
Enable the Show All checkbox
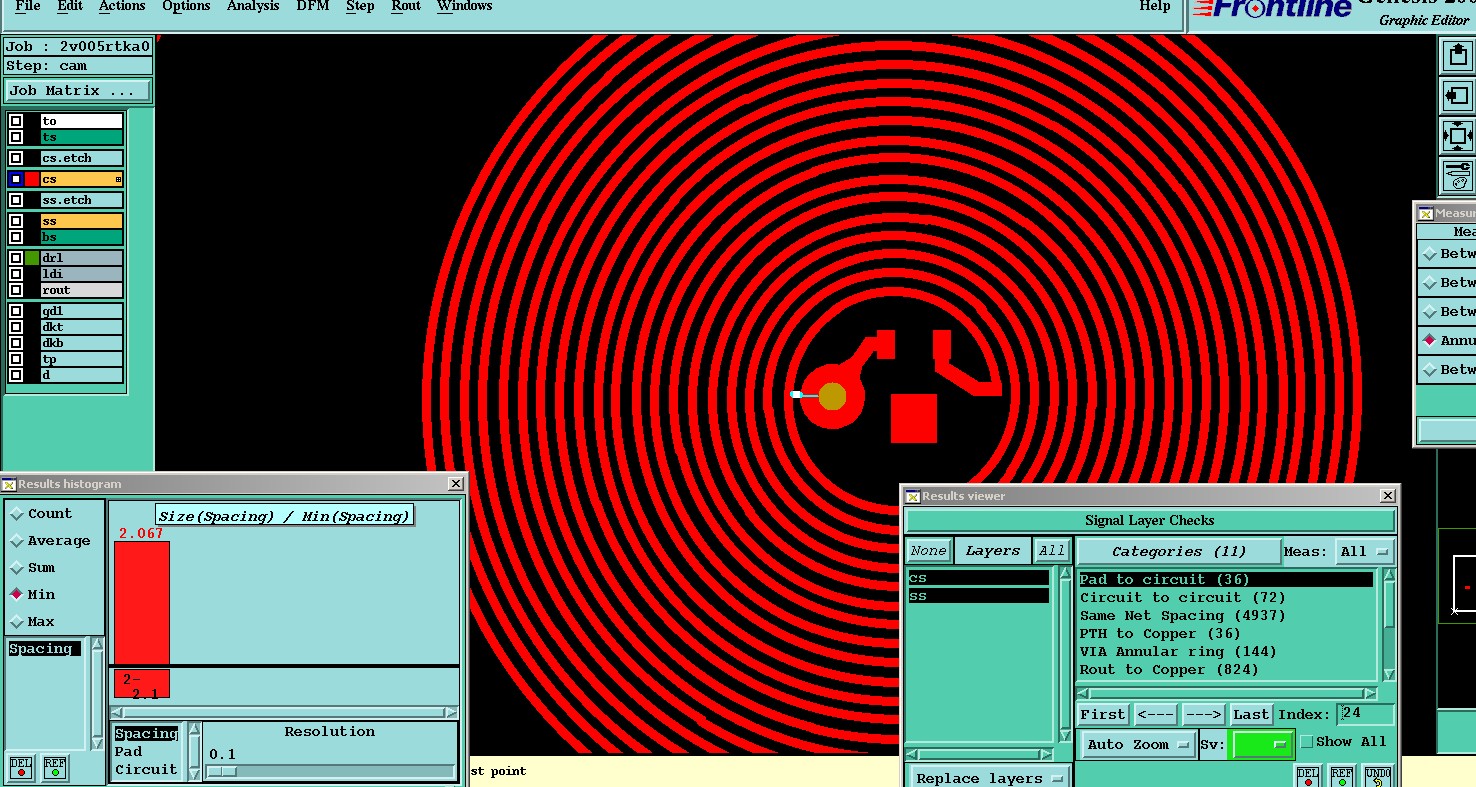[x=1306, y=742]
